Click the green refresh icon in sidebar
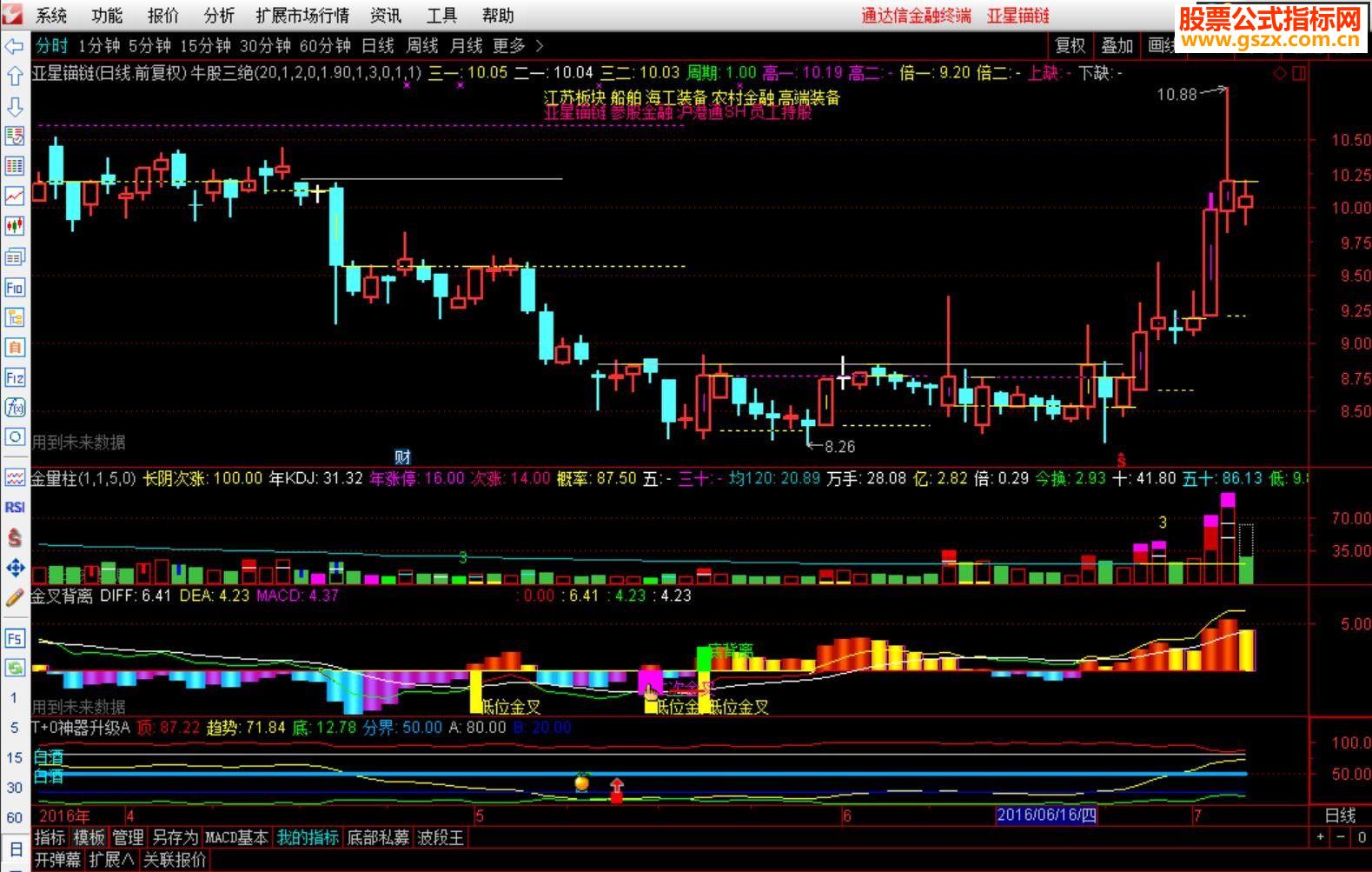The width and height of the screenshot is (1372, 872). [15, 668]
